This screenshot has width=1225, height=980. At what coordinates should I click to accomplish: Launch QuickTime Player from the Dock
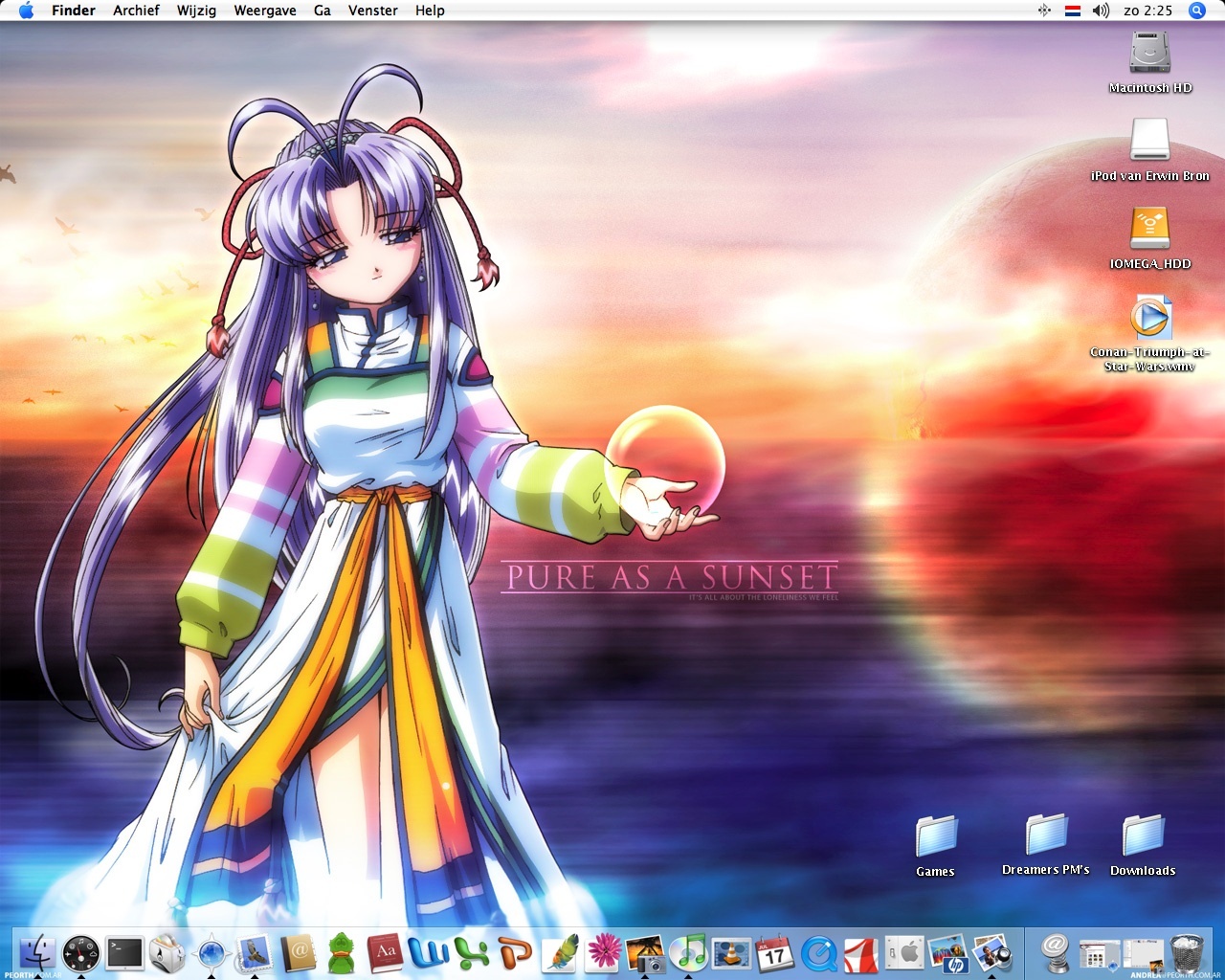[x=819, y=953]
